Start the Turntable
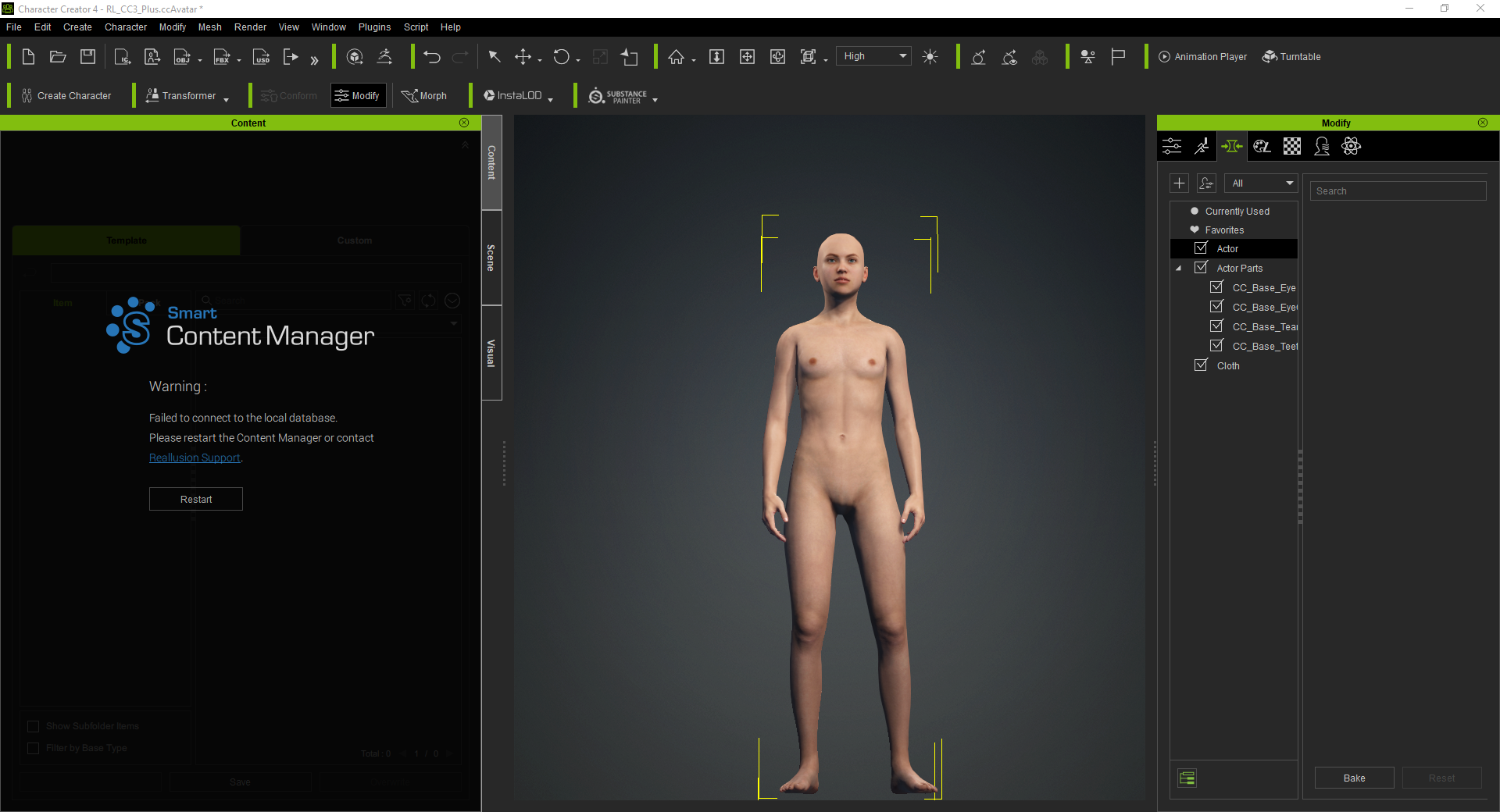The height and width of the screenshot is (812, 1500). click(1291, 57)
